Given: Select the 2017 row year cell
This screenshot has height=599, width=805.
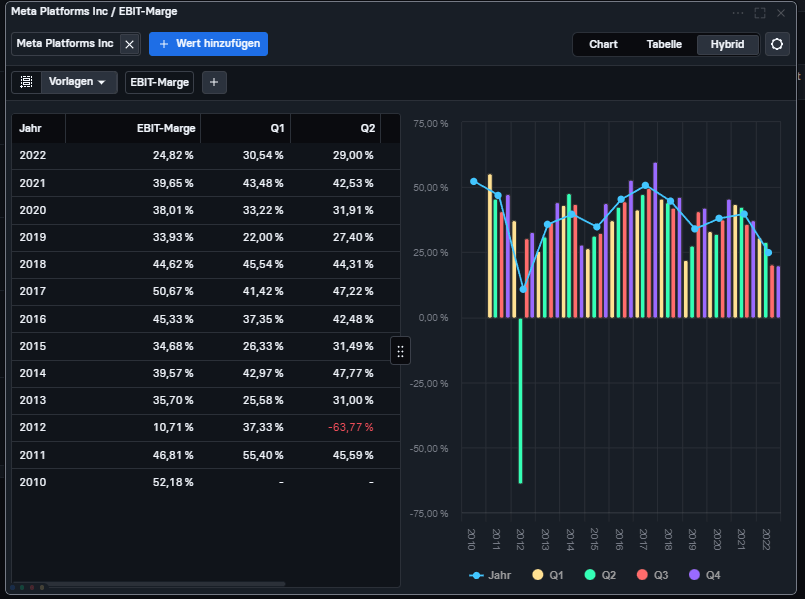Looking at the screenshot, I should point(33,292).
